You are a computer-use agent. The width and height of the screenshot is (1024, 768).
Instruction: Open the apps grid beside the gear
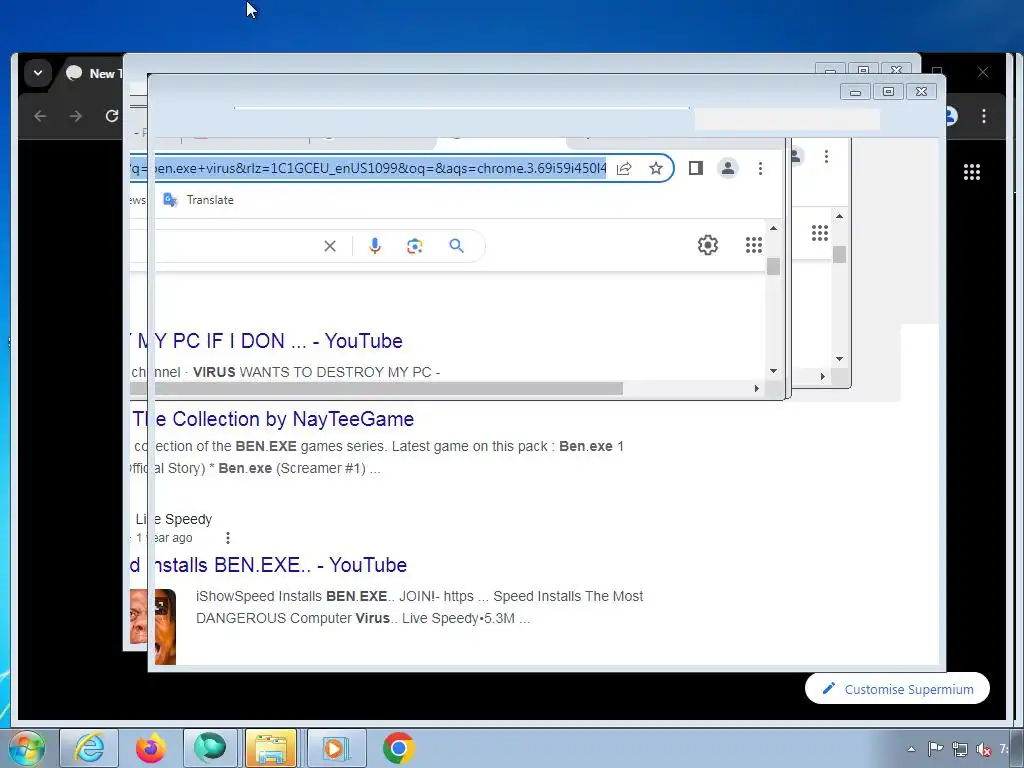click(754, 245)
